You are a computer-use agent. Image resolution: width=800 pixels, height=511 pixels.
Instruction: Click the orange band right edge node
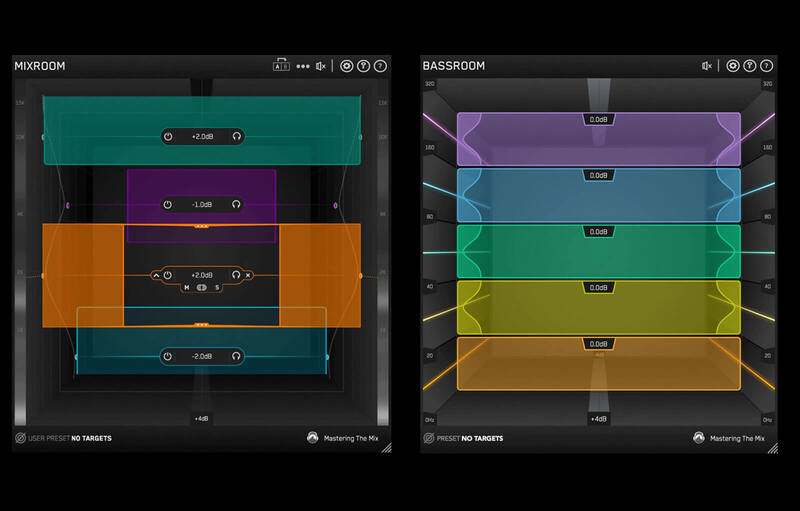pos(361,276)
